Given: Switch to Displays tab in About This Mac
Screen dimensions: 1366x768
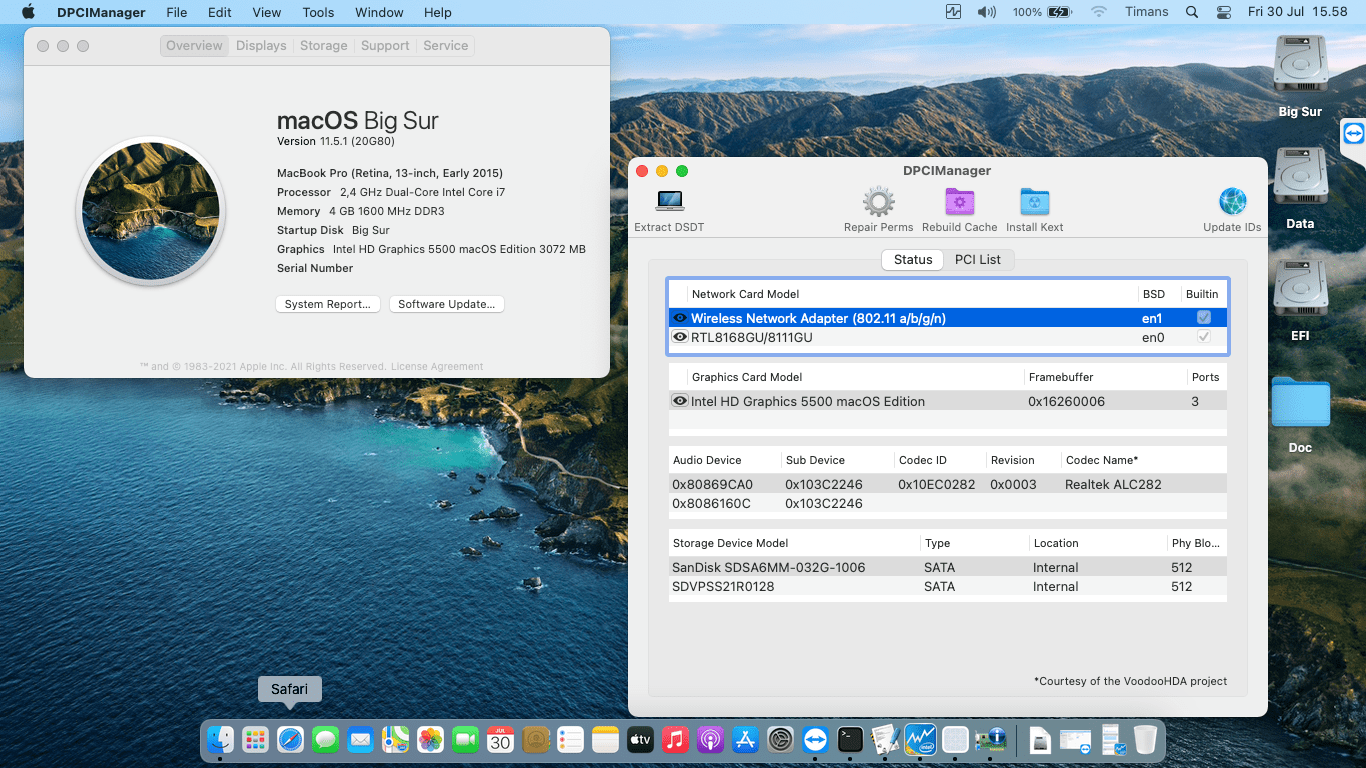Looking at the screenshot, I should (261, 46).
